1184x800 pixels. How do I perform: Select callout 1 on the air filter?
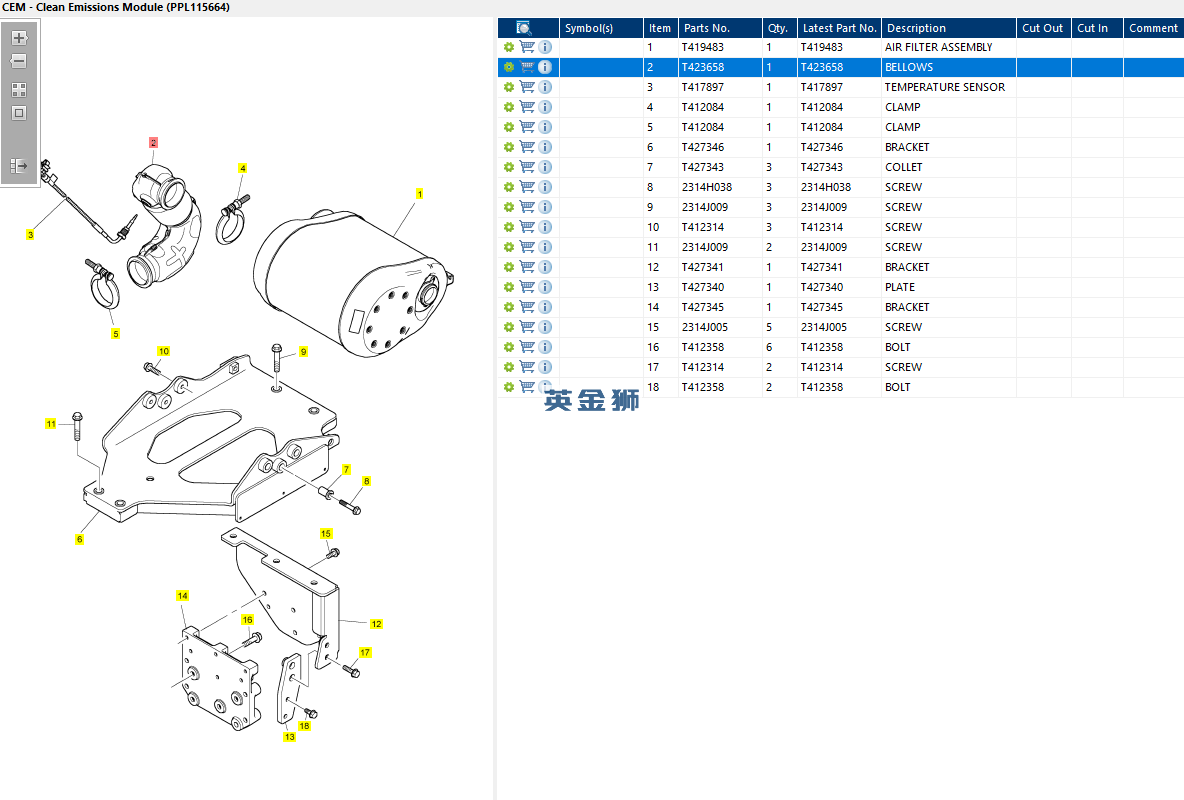(420, 194)
